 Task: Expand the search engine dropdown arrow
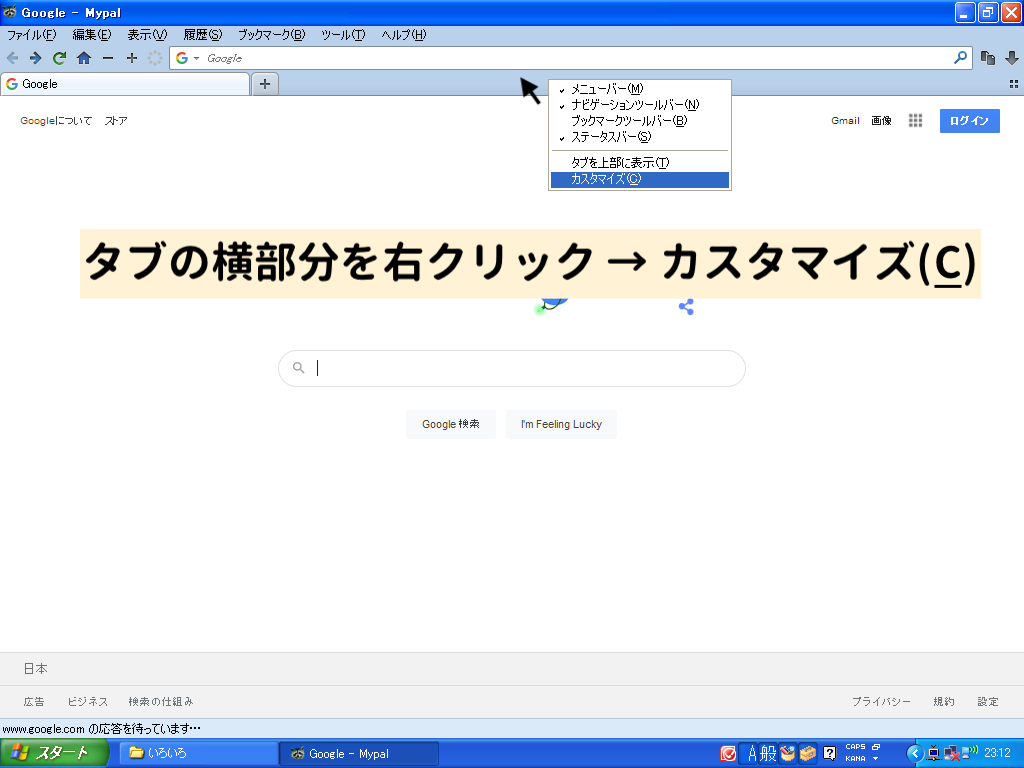pyautogui.click(x=196, y=58)
